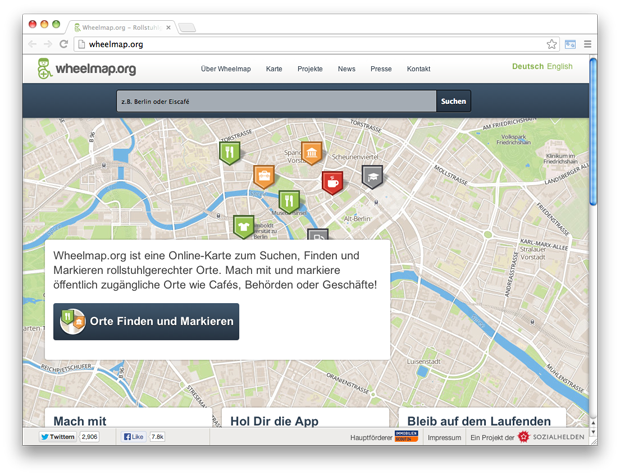Open a new browser tab
The width and height of the screenshot is (620, 476).
tap(187, 27)
